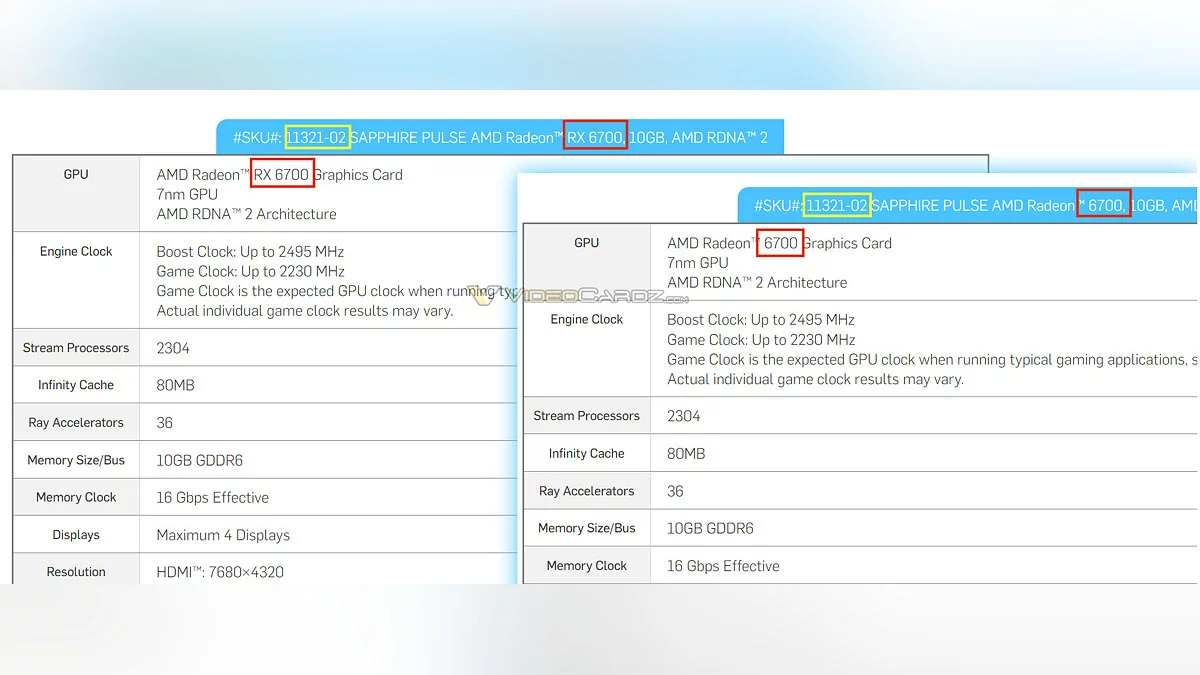Select Stream Processors label in front table

tap(587, 416)
